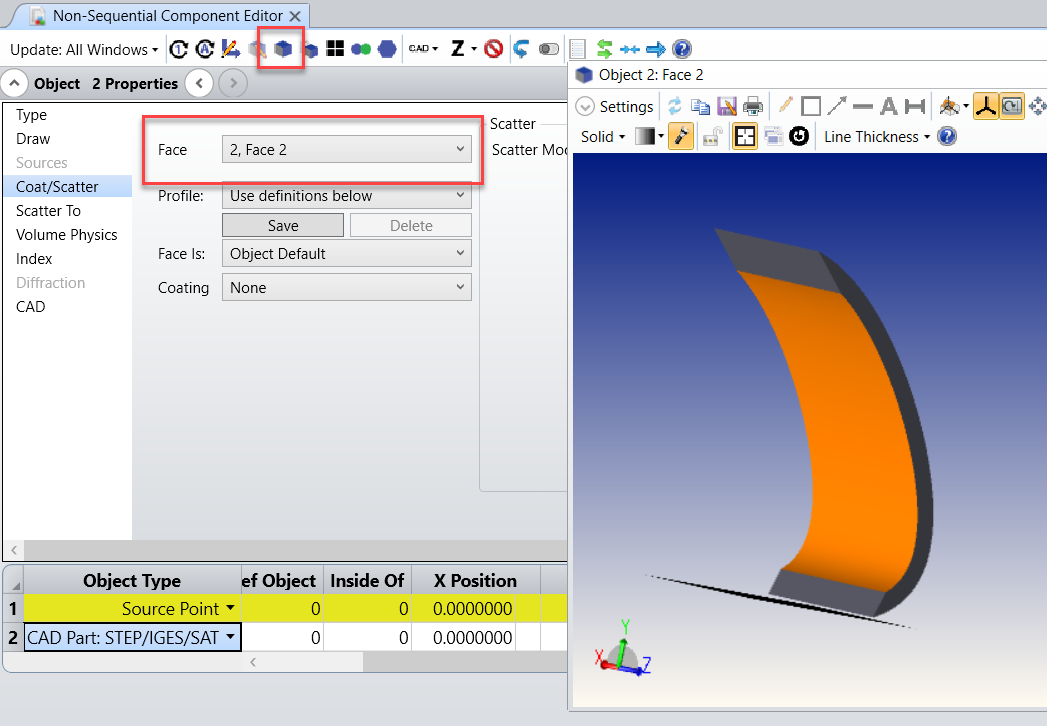Print the Object 2 viewer window

click(753, 106)
